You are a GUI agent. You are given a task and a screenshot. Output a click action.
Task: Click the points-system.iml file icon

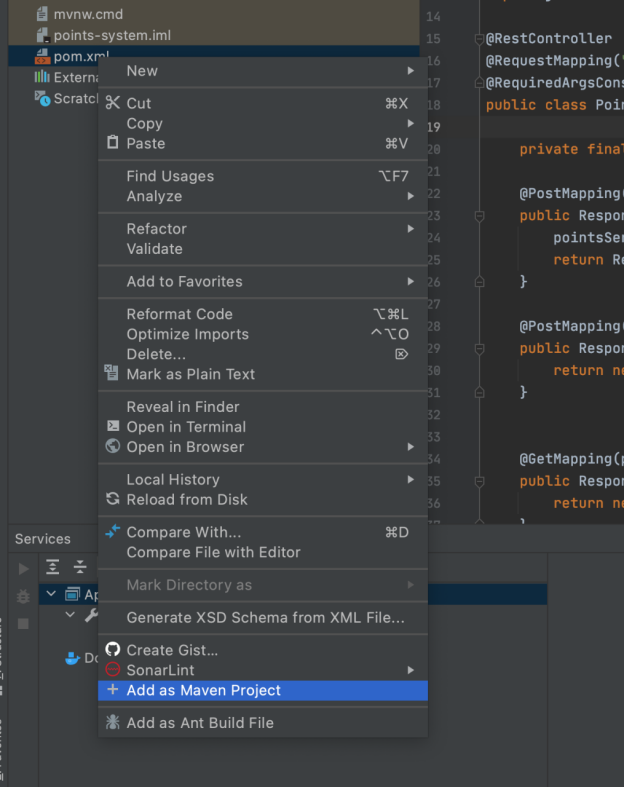[43, 35]
